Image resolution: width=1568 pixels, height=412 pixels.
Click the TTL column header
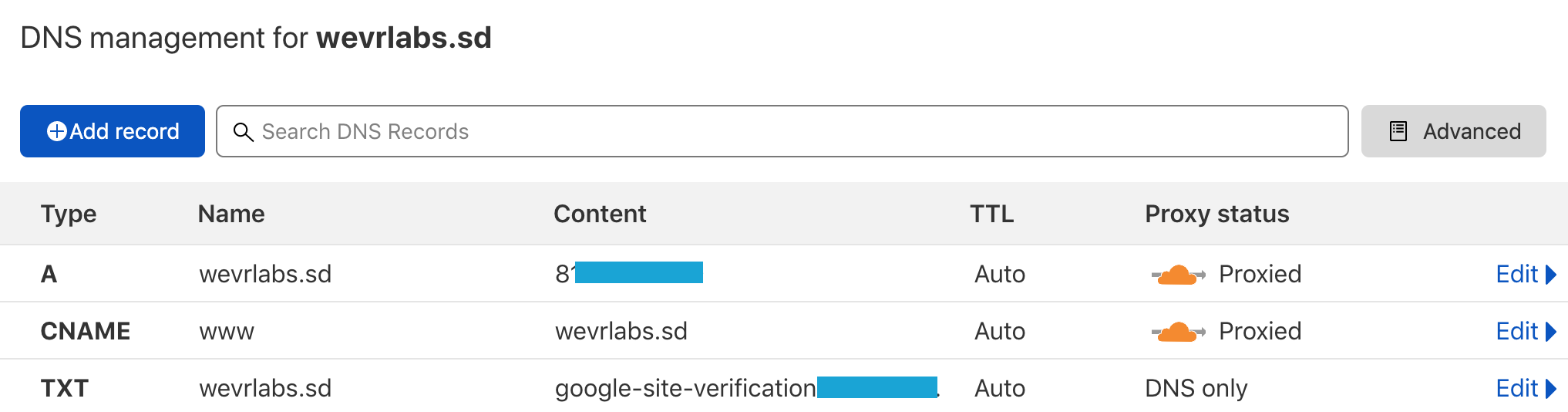pyautogui.click(x=991, y=214)
